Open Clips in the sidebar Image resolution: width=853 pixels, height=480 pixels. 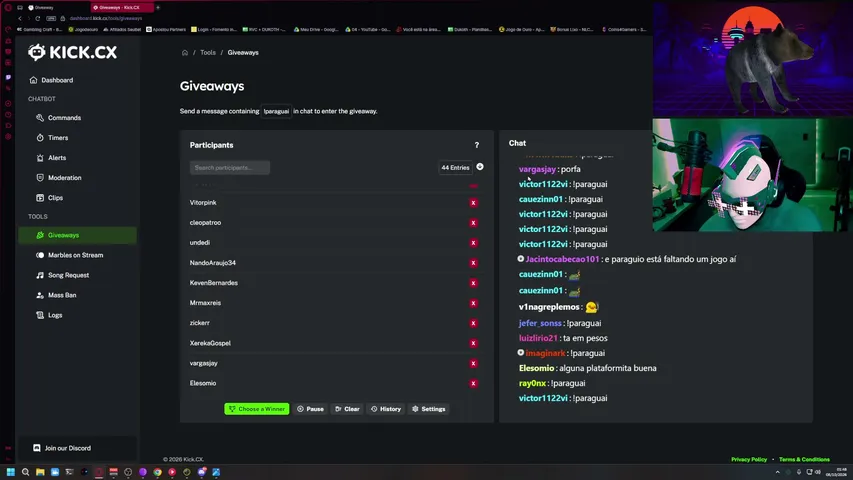click(x=50, y=198)
